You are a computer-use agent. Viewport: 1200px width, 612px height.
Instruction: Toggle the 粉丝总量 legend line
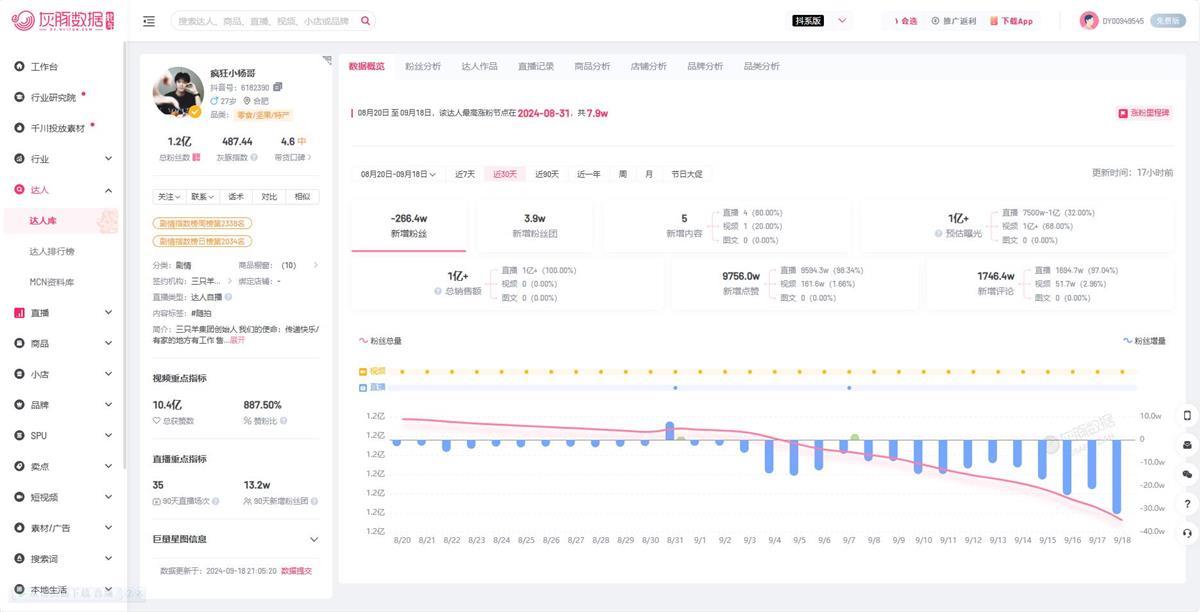[x=380, y=341]
